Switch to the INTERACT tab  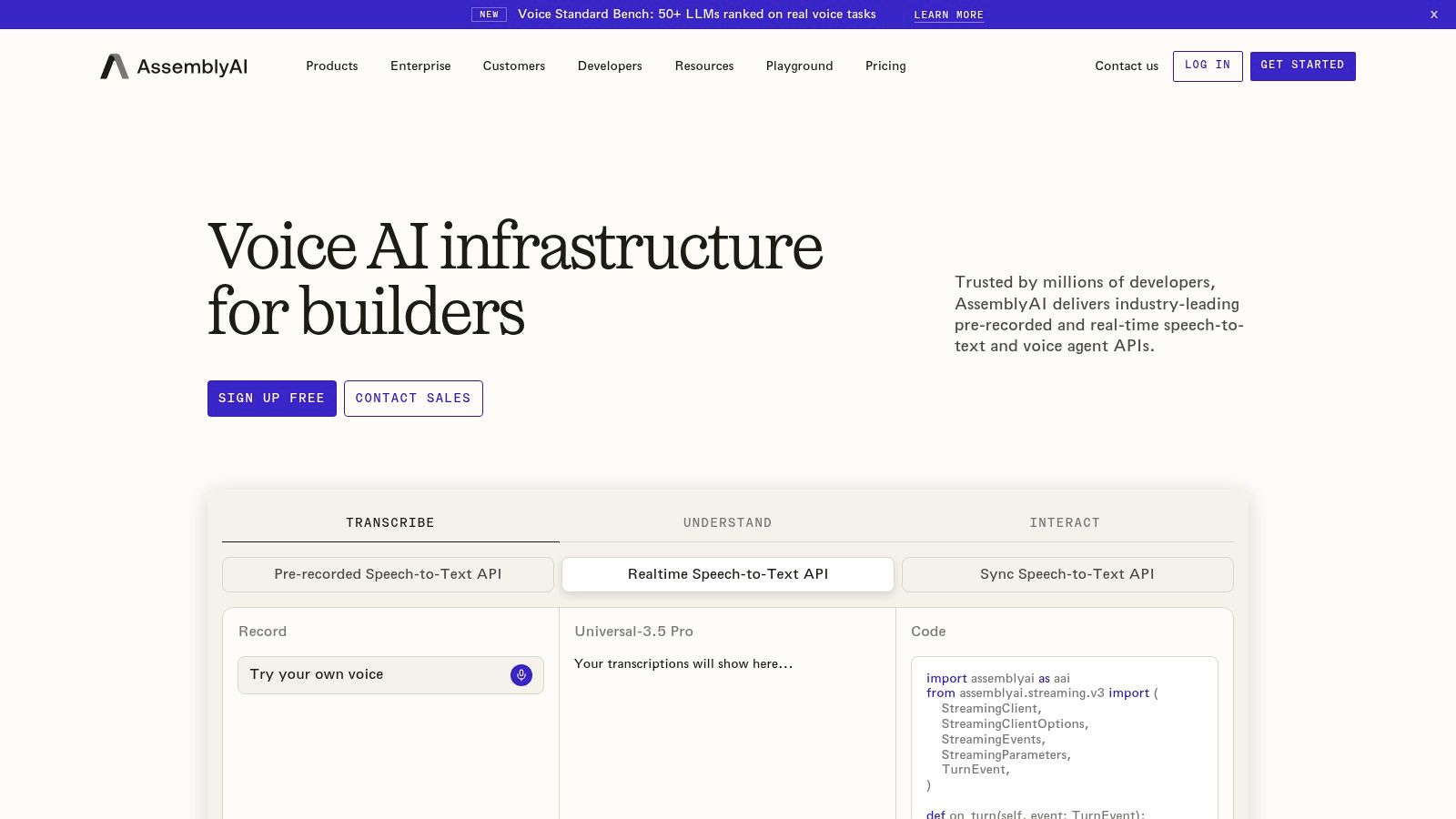[x=1065, y=522]
